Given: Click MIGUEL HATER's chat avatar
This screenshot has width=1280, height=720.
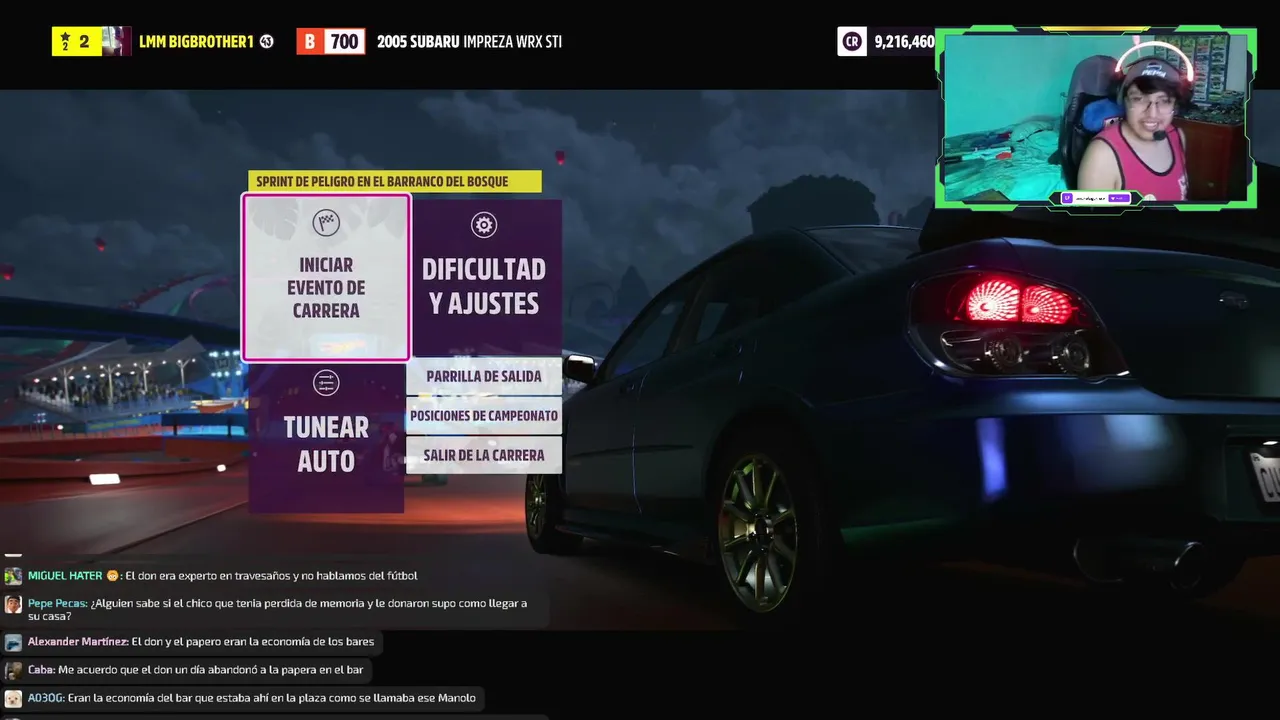Looking at the screenshot, I should pyautogui.click(x=13, y=576).
